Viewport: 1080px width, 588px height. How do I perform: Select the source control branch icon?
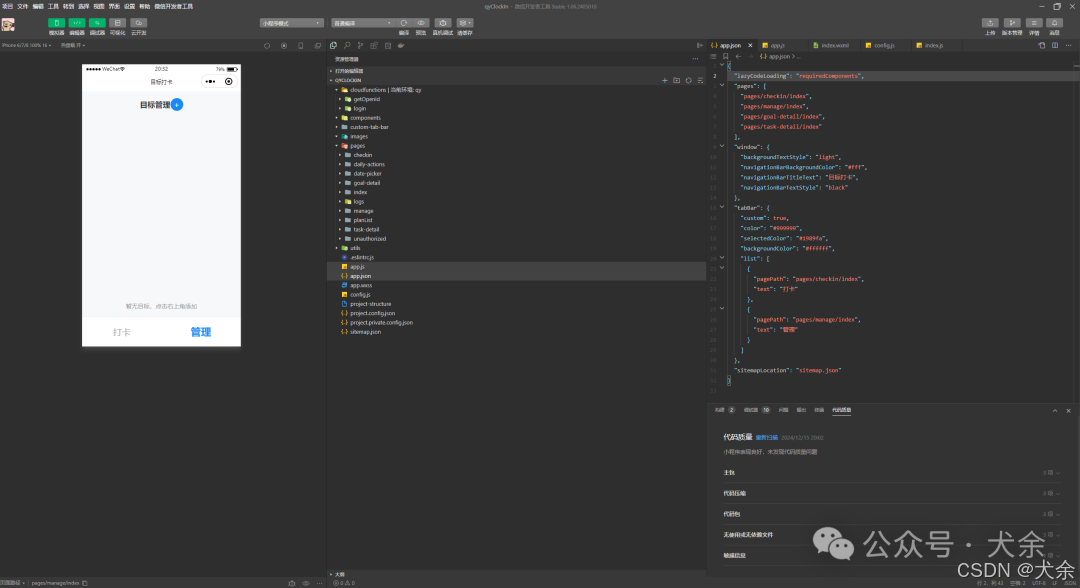click(x=360, y=45)
